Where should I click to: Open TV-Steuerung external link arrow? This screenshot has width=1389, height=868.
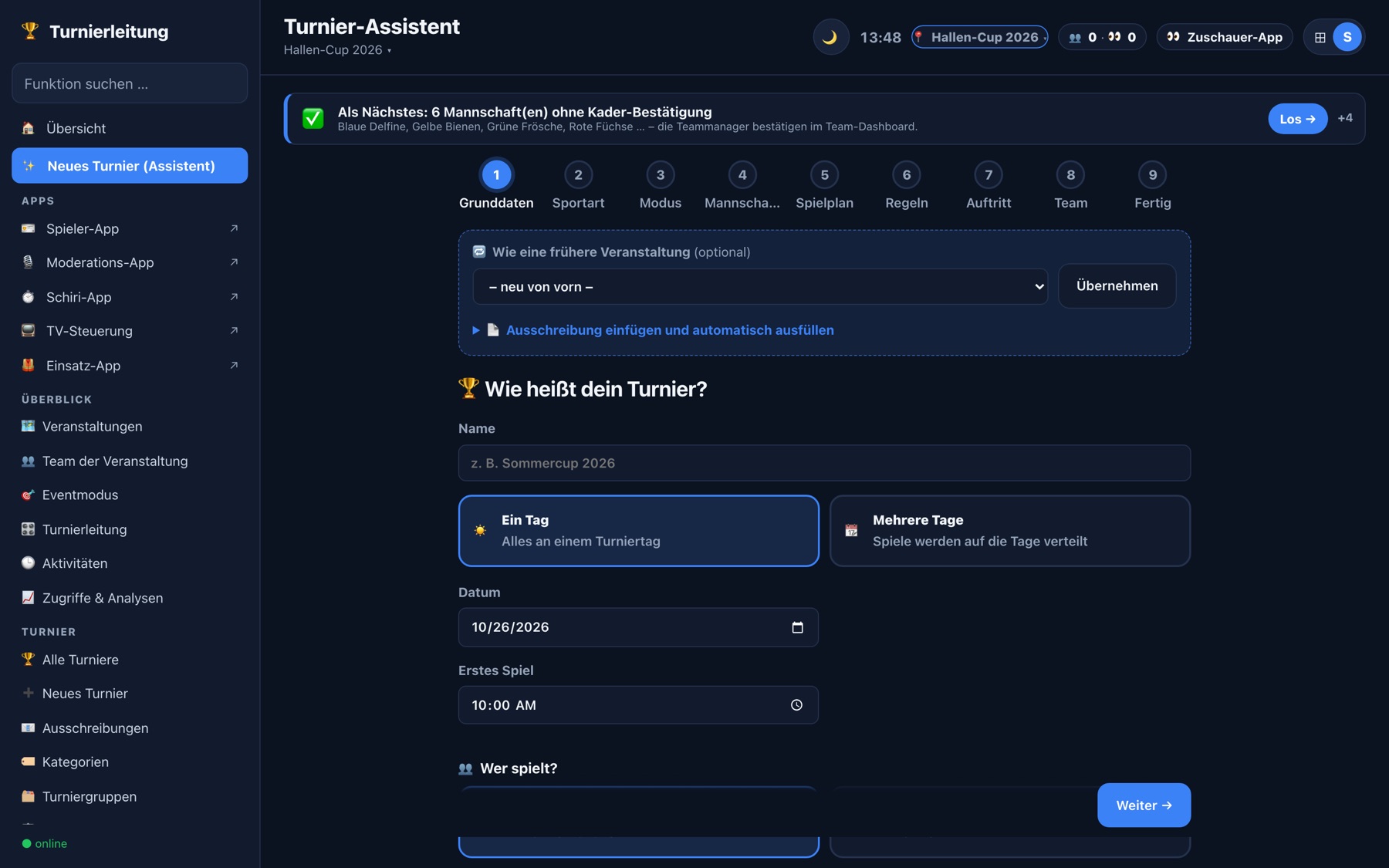[x=234, y=331]
